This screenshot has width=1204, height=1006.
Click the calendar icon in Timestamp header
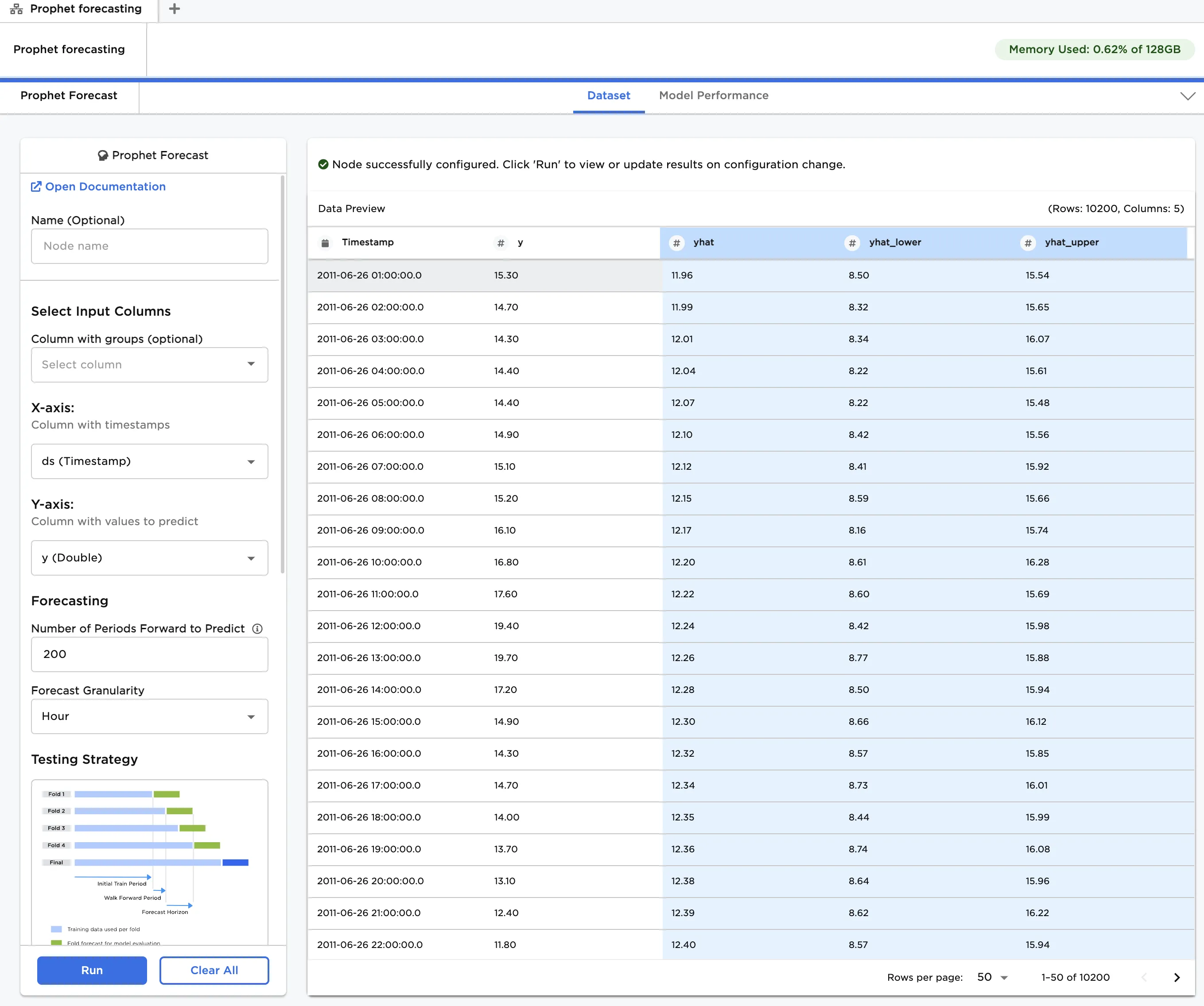(x=325, y=243)
